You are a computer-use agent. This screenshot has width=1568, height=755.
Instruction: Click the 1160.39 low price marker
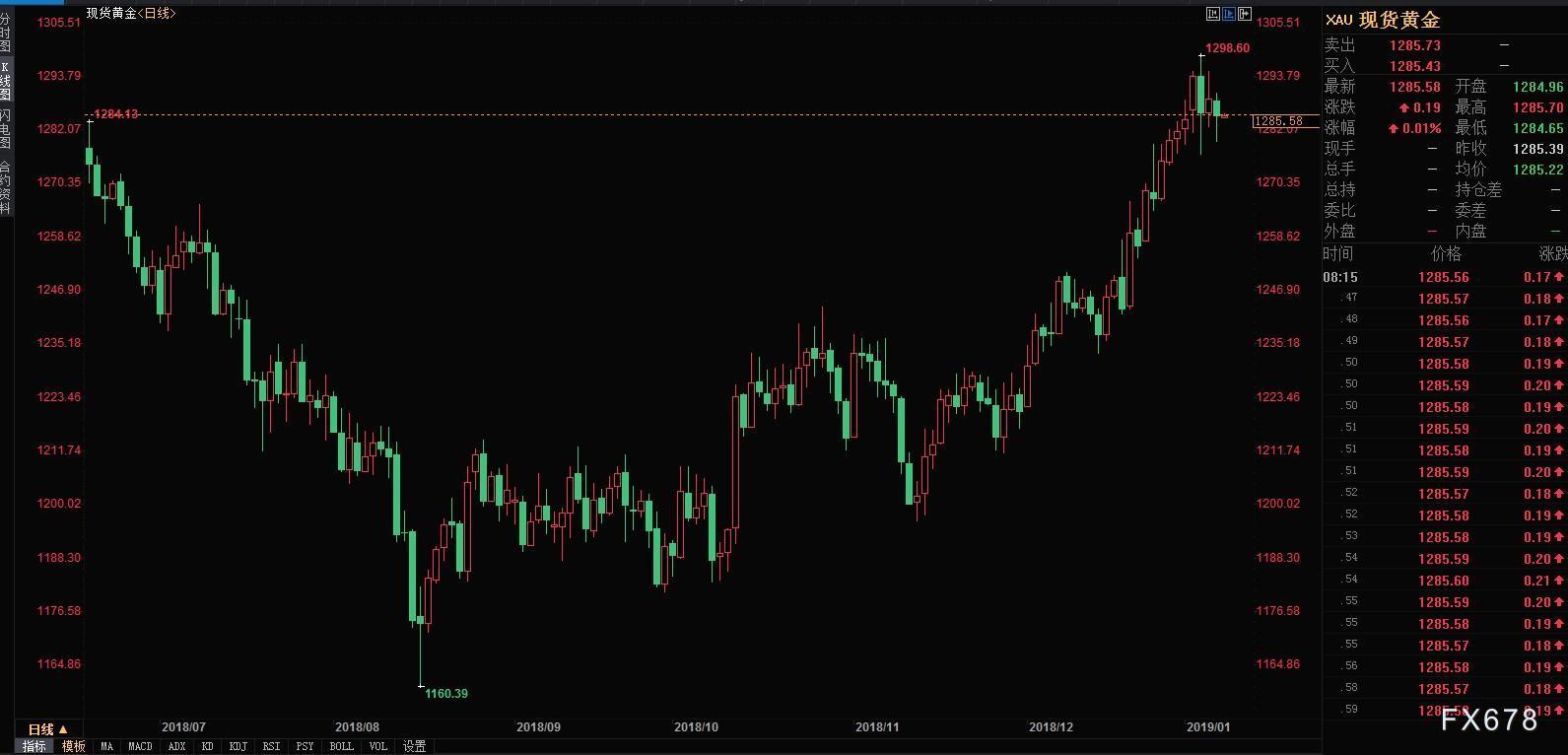pyautogui.click(x=446, y=694)
